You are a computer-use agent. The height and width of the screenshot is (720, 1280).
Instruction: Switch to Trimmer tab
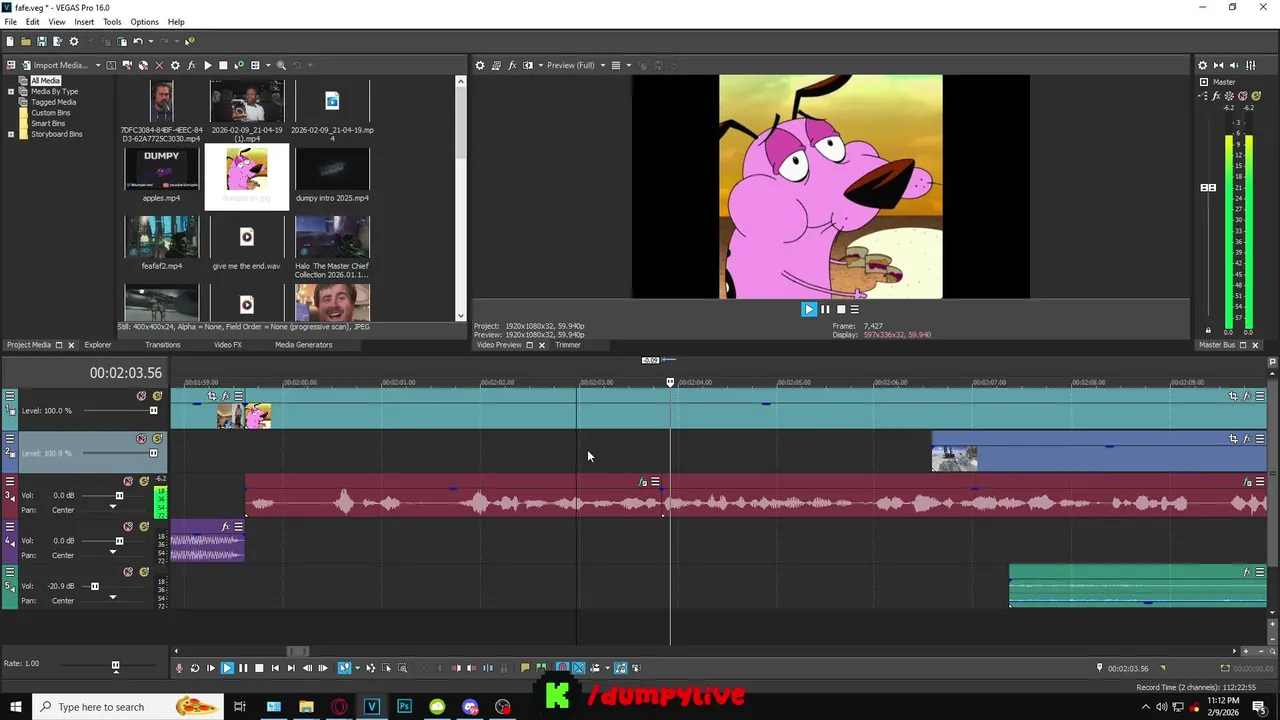568,345
